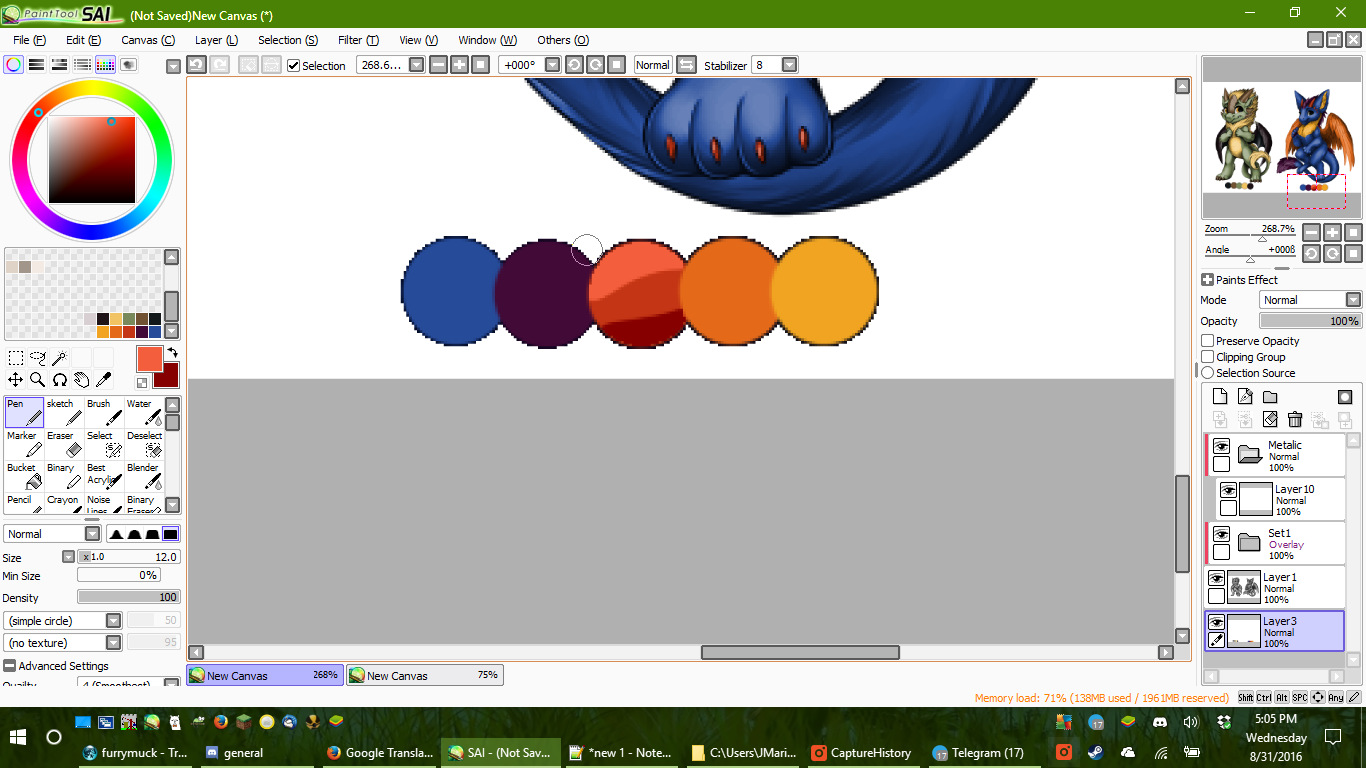Swap foreground and background colors

(172, 352)
